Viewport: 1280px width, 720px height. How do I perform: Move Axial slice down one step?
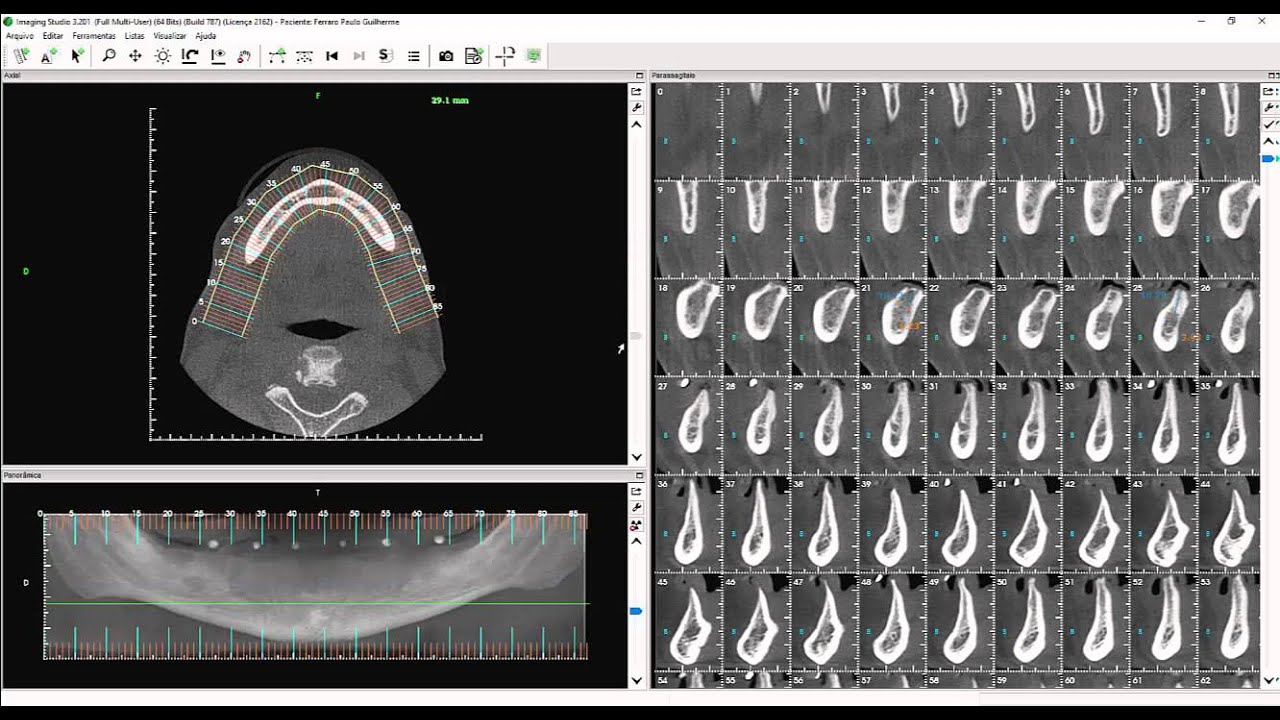click(636, 457)
